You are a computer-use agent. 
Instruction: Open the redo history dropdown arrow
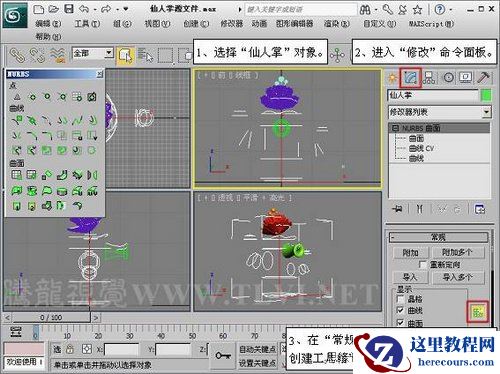pos(117,10)
